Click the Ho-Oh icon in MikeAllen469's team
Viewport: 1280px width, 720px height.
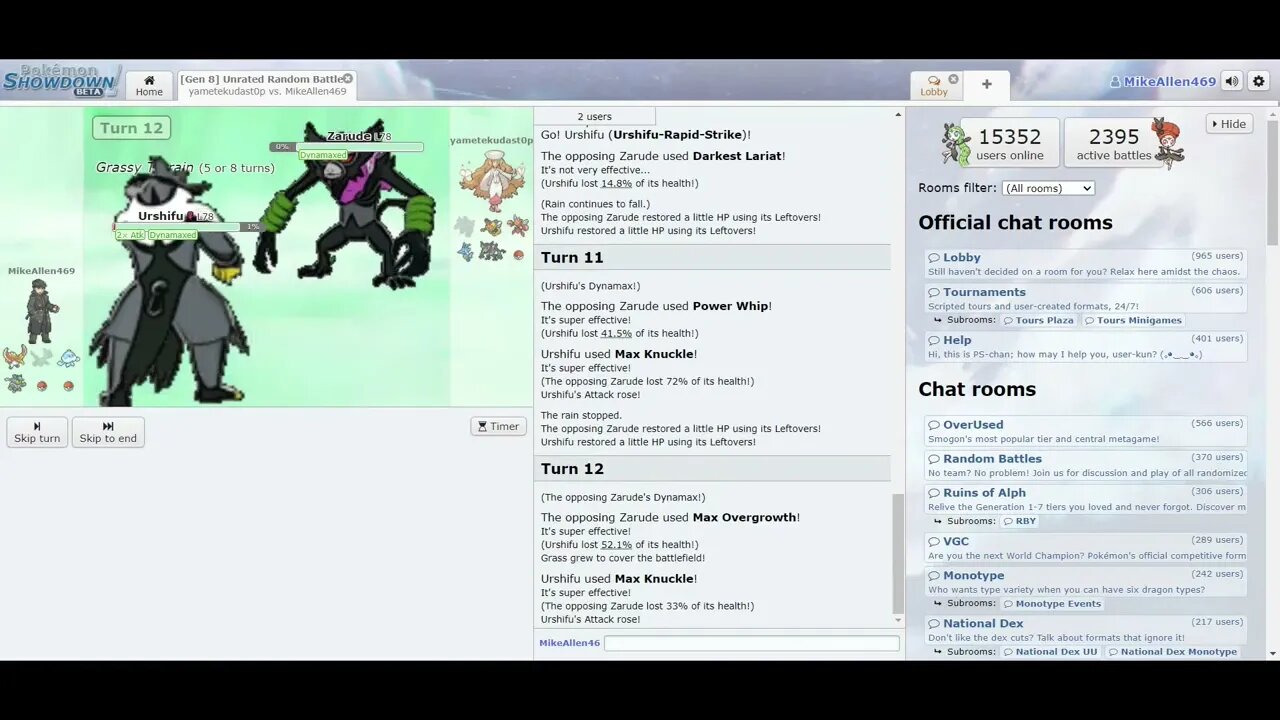coord(15,357)
